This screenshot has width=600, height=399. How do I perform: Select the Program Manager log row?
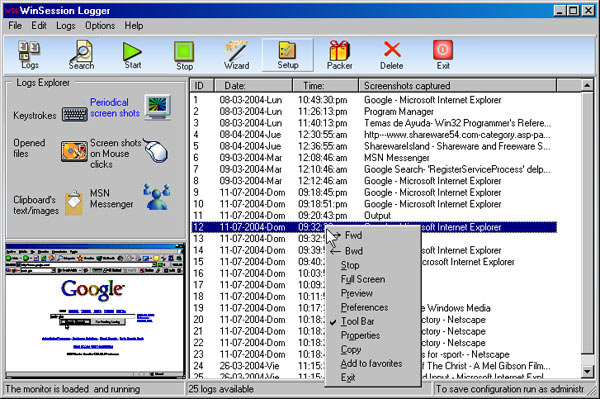pos(374,112)
